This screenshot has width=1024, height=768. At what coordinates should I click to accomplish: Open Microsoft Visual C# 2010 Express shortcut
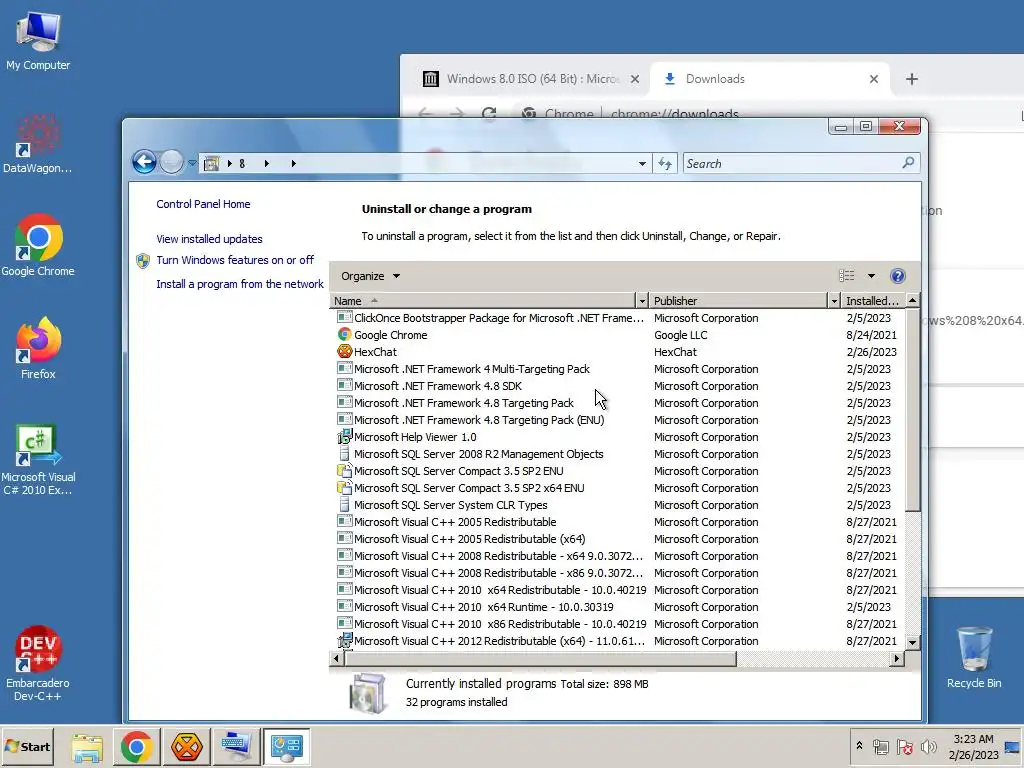pyautogui.click(x=38, y=460)
